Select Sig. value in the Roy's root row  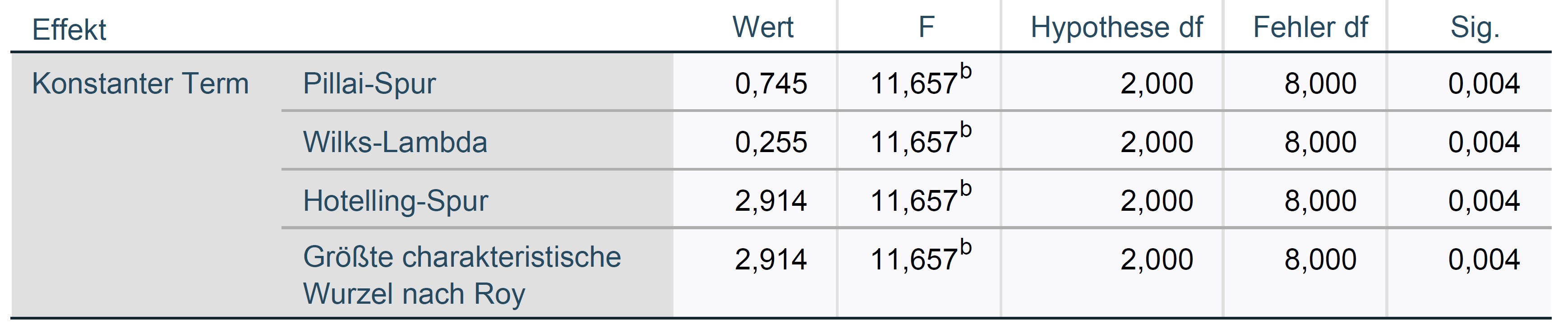tap(1483, 259)
